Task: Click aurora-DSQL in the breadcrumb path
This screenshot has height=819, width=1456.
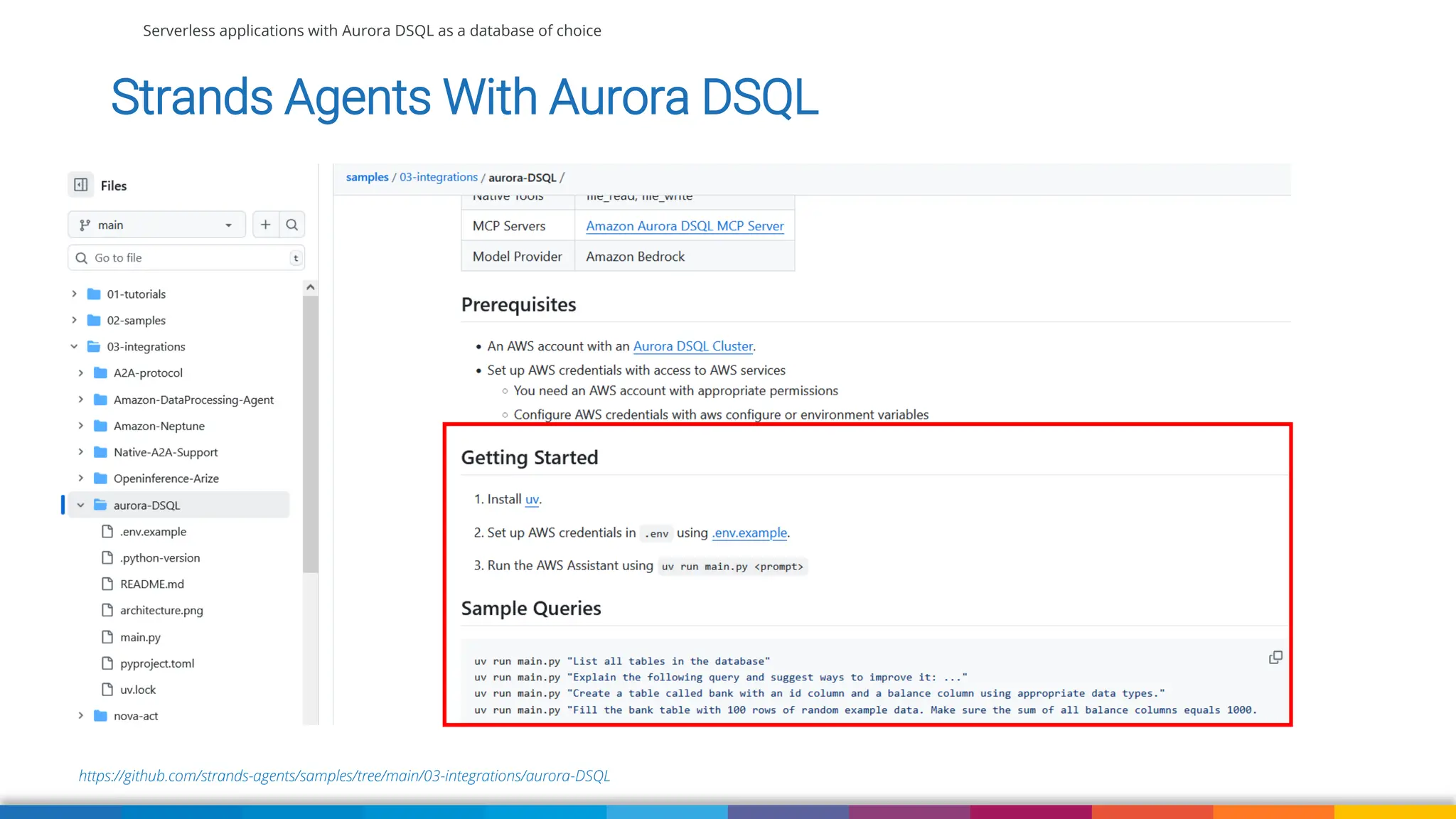Action: tap(523, 178)
